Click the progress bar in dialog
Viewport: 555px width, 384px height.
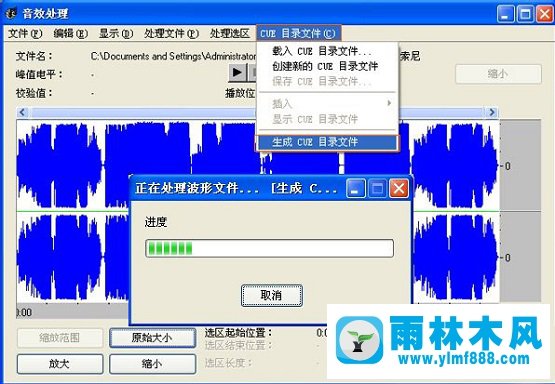[x=269, y=248]
